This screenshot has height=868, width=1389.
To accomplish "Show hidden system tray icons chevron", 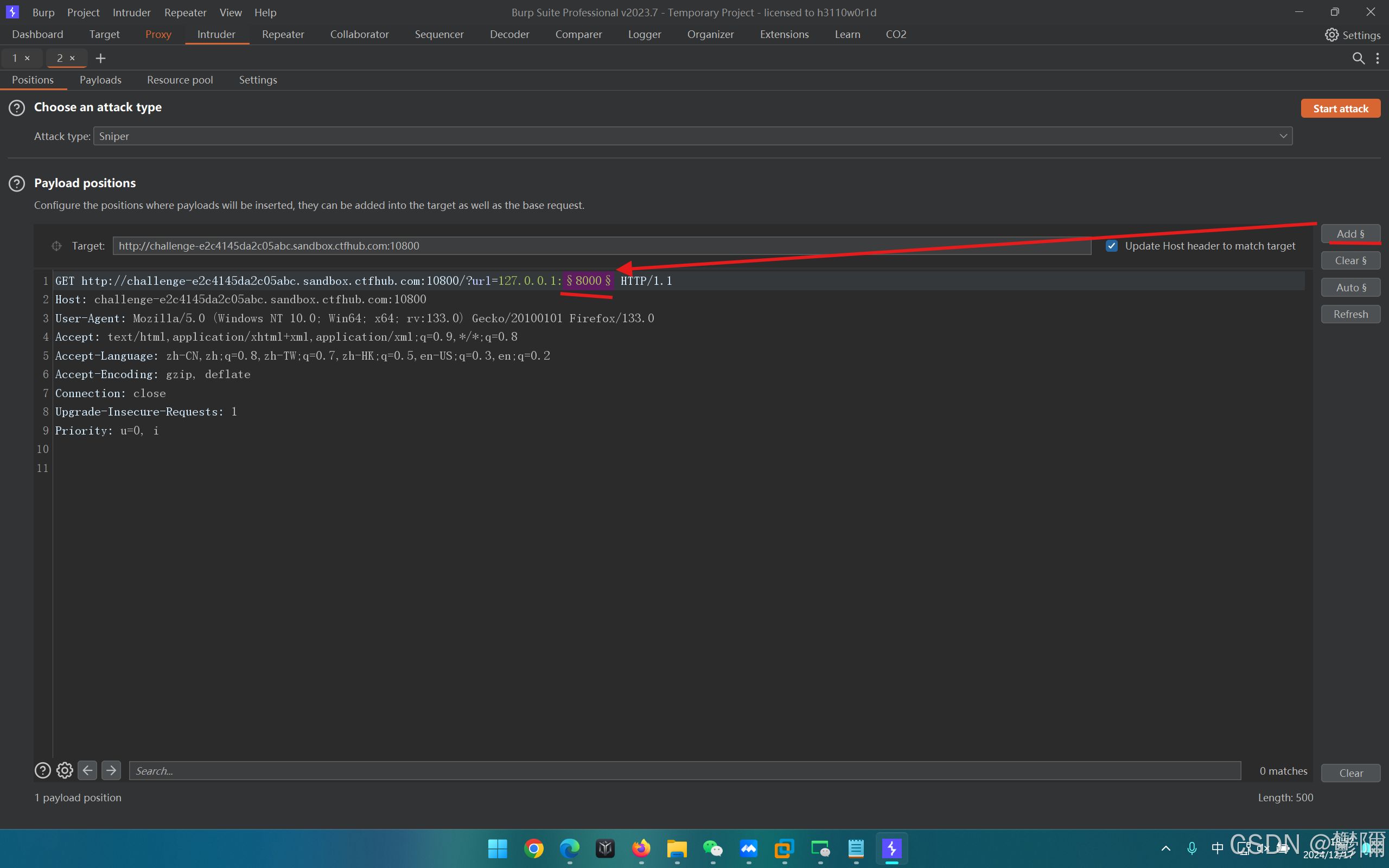I will click(x=1165, y=848).
